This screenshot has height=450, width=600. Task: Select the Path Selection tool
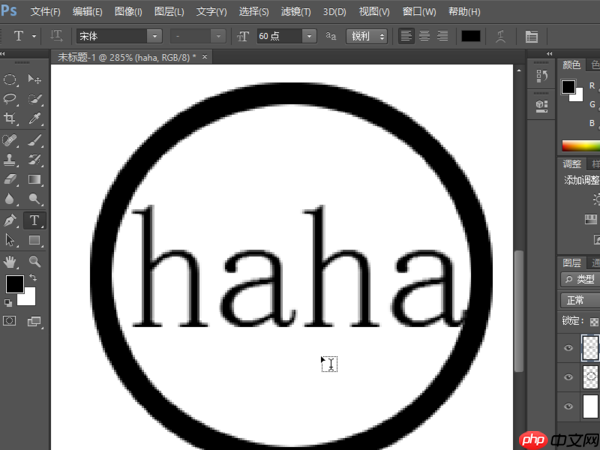point(10,240)
